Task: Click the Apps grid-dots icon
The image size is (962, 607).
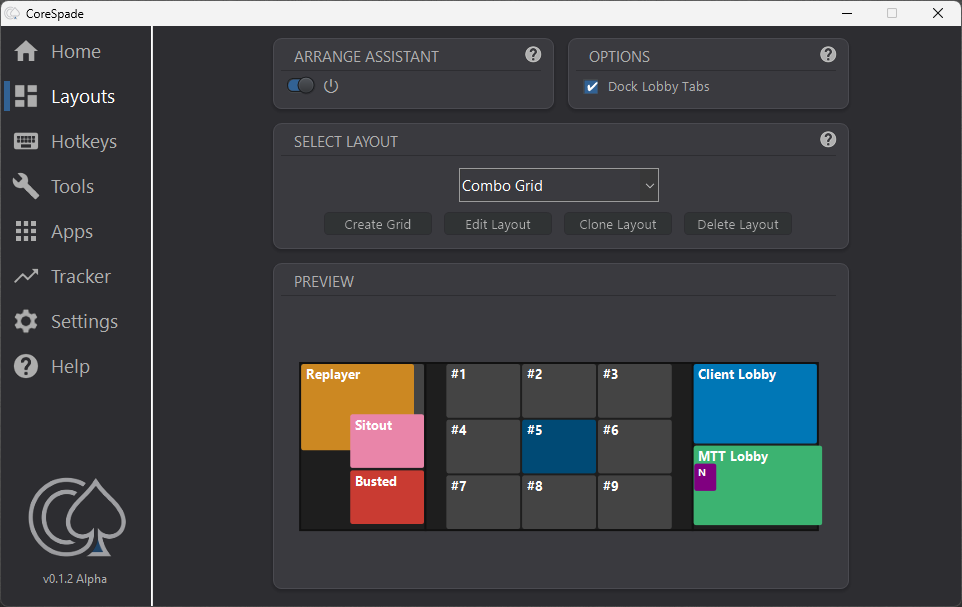Action: pyautogui.click(x=26, y=231)
